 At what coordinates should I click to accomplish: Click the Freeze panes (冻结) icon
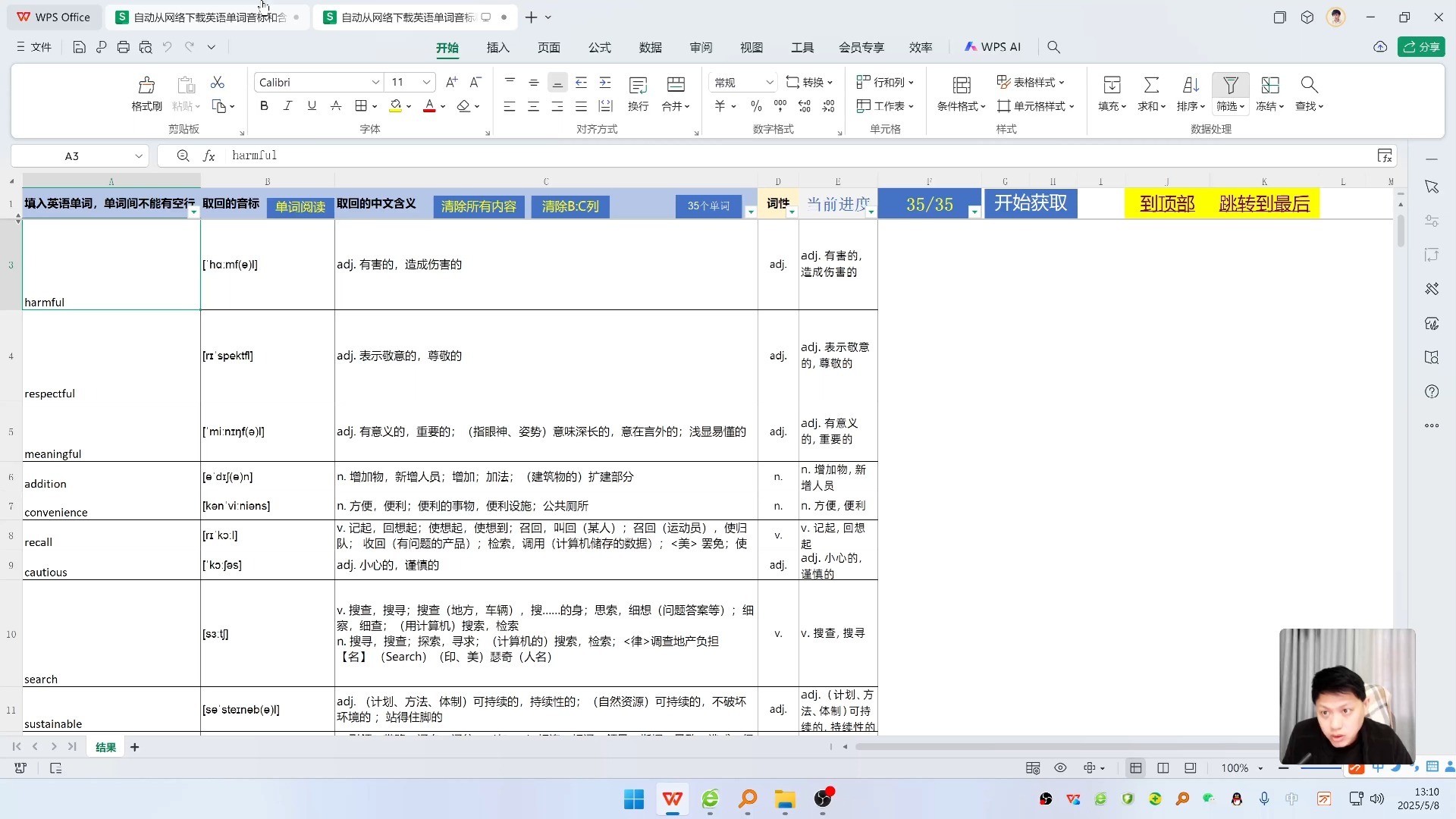pyautogui.click(x=1270, y=93)
